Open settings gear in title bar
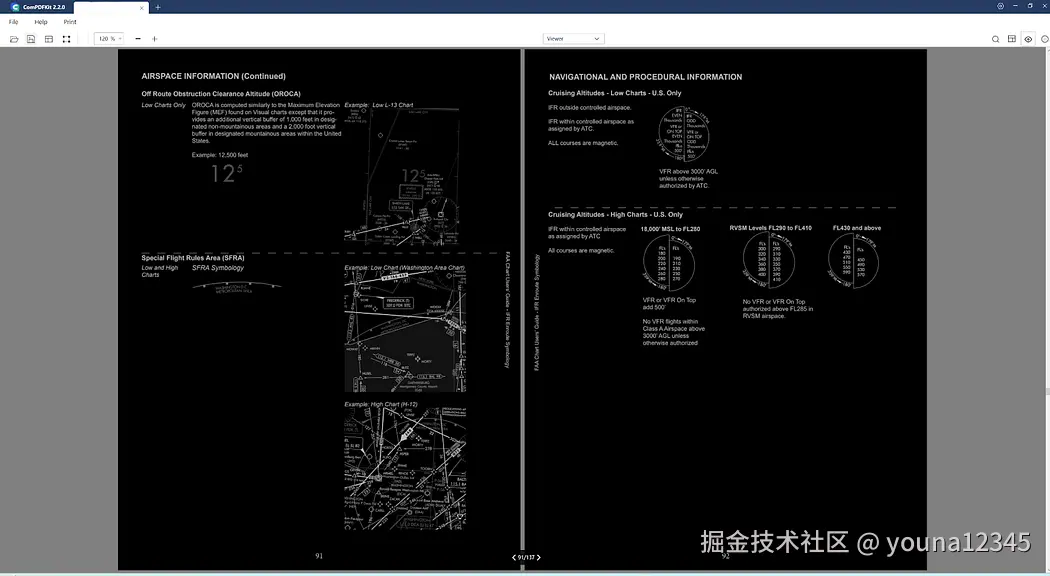 (1000, 6)
